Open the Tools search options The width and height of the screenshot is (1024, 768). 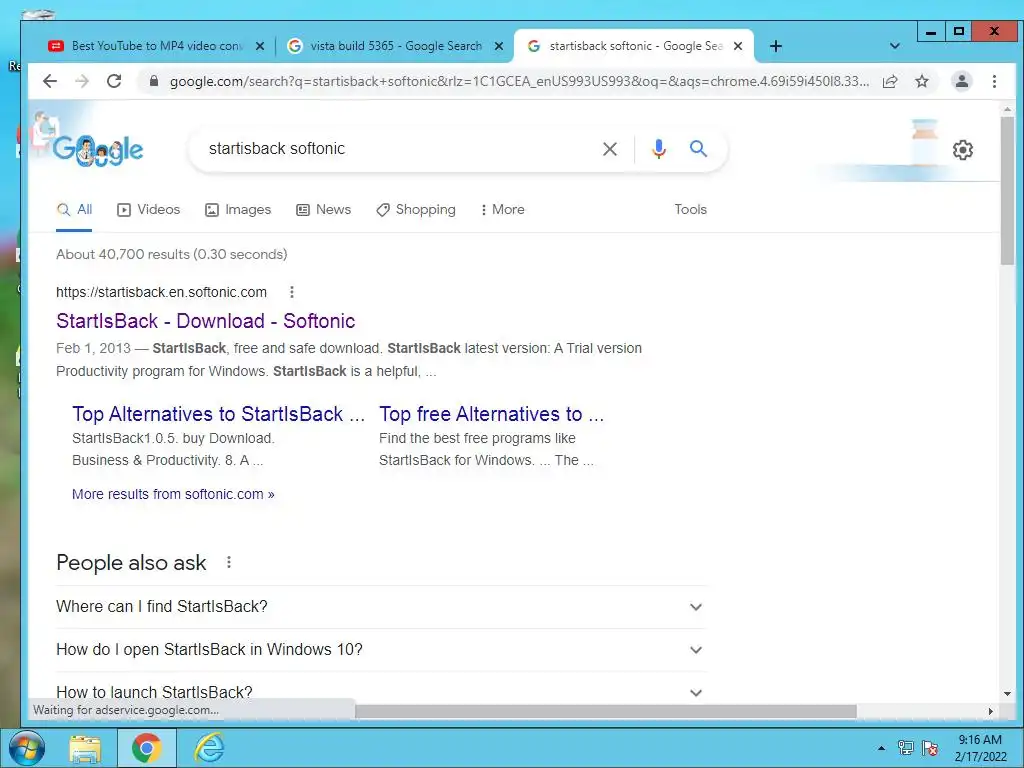click(690, 210)
